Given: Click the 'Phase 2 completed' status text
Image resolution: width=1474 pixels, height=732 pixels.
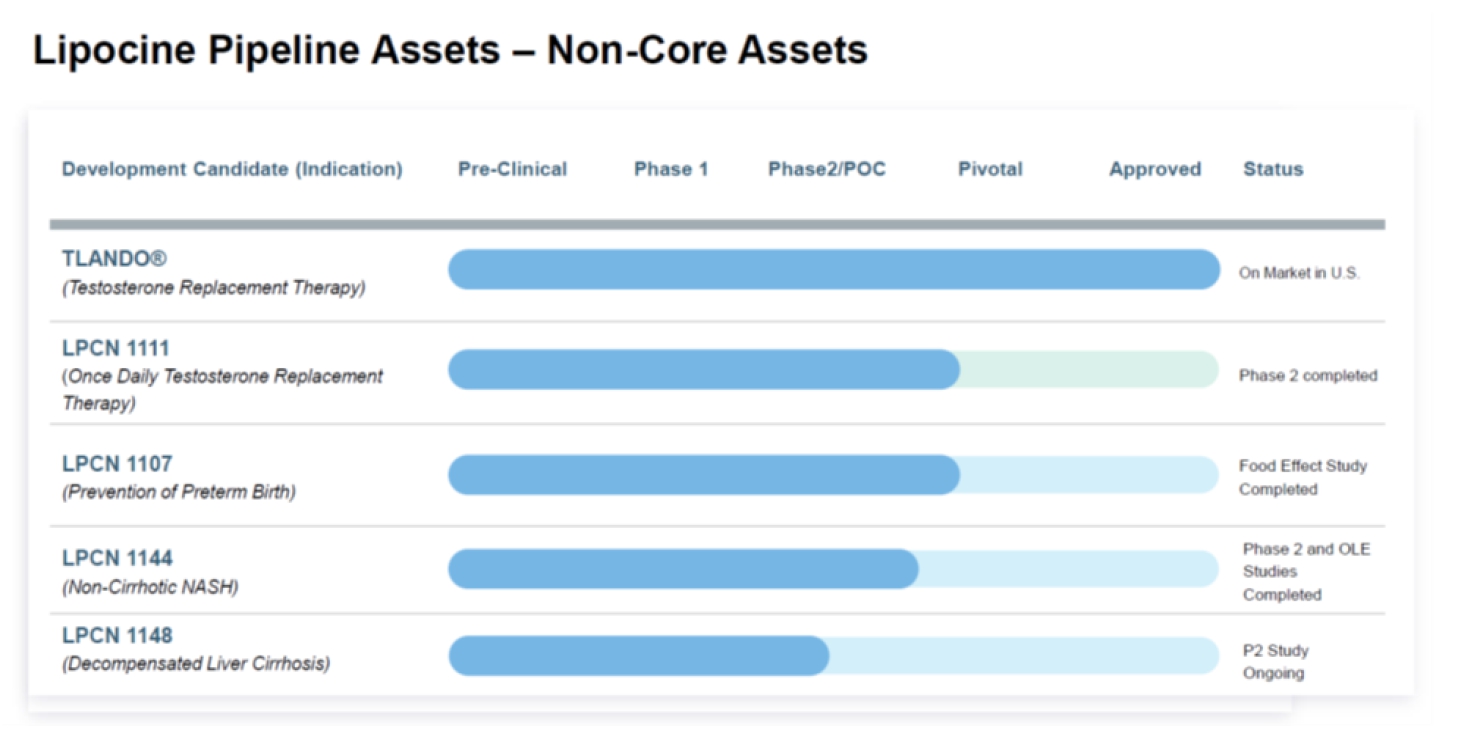Looking at the screenshot, I should [1307, 376].
